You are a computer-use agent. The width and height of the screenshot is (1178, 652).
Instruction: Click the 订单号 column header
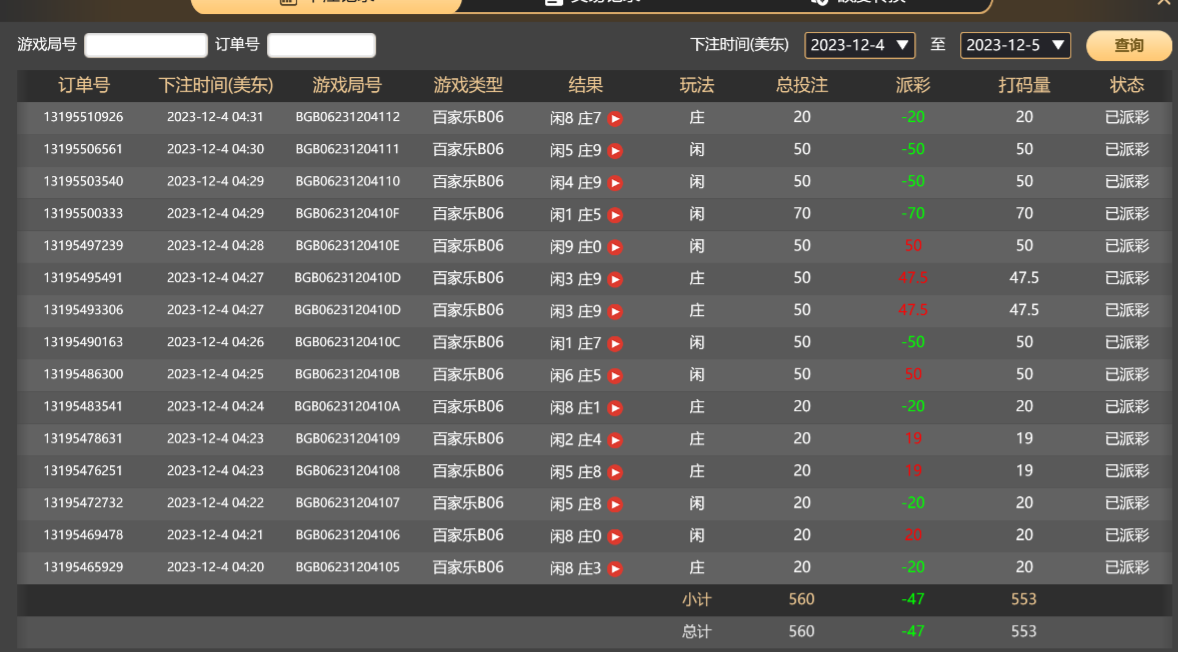coord(83,86)
